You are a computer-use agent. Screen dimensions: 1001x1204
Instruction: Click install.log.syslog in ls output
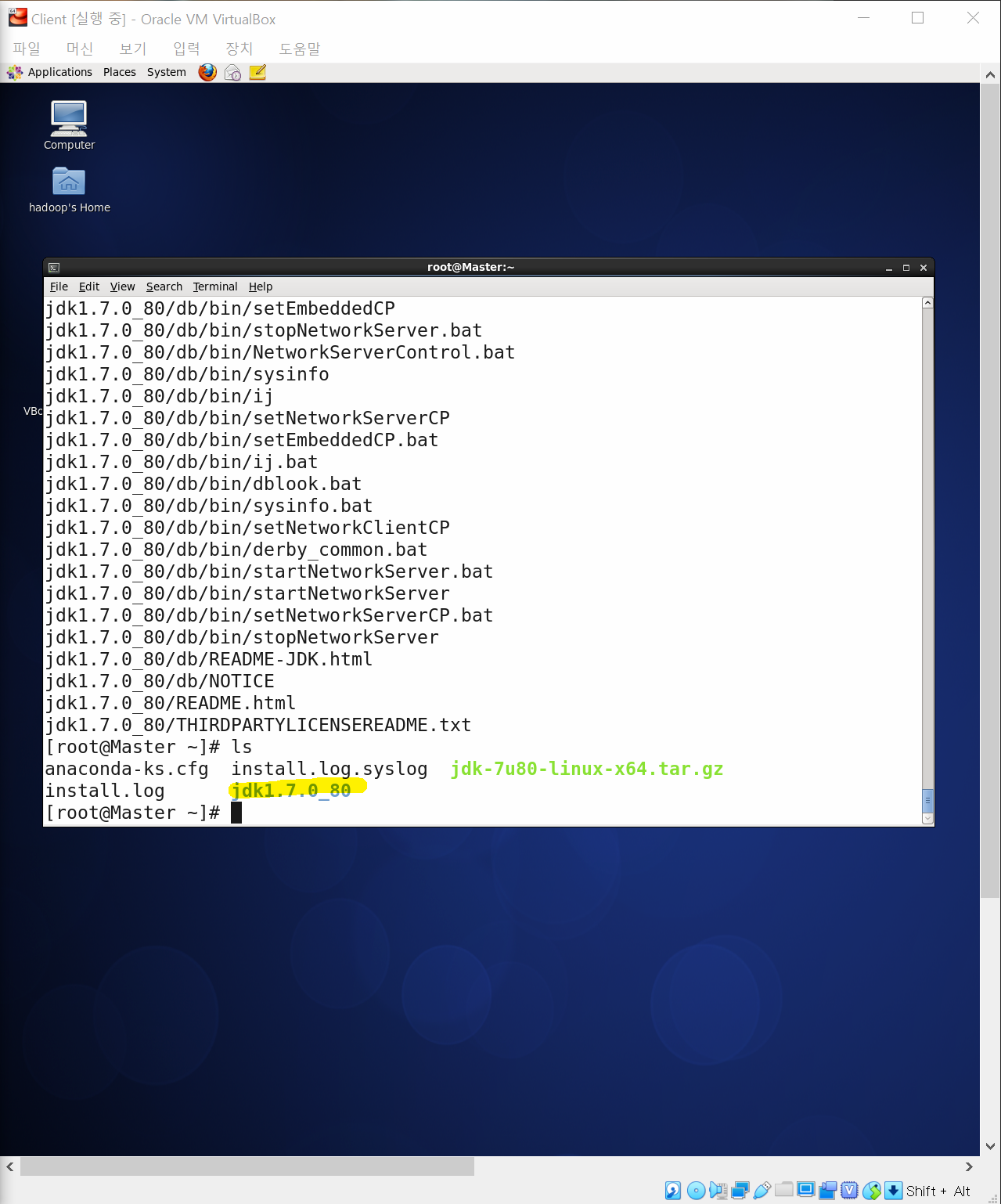point(329,769)
